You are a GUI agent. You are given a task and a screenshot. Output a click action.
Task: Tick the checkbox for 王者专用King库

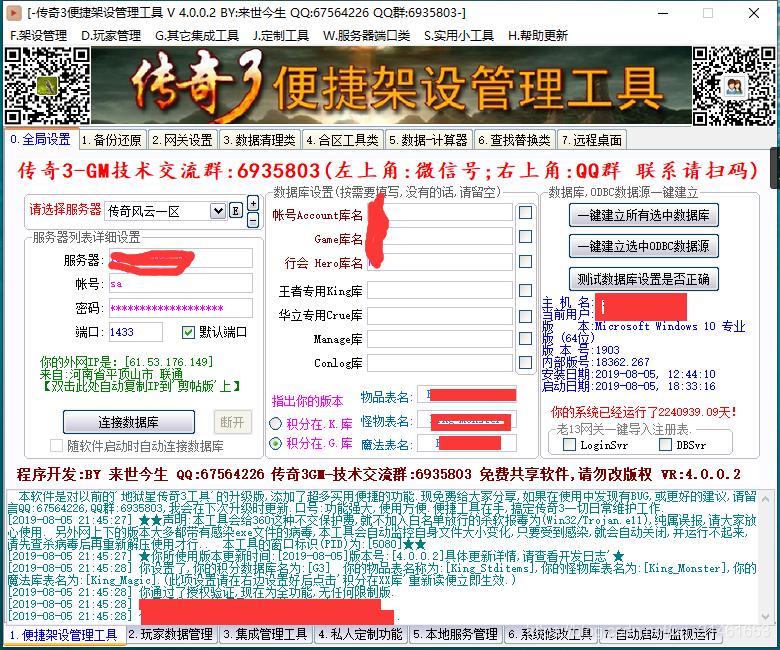click(x=525, y=290)
